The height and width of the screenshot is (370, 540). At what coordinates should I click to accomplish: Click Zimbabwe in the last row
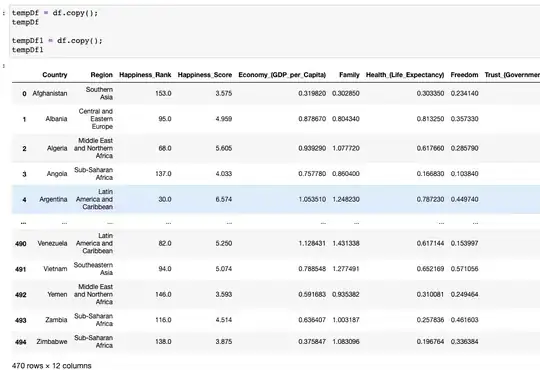[x=52, y=341]
